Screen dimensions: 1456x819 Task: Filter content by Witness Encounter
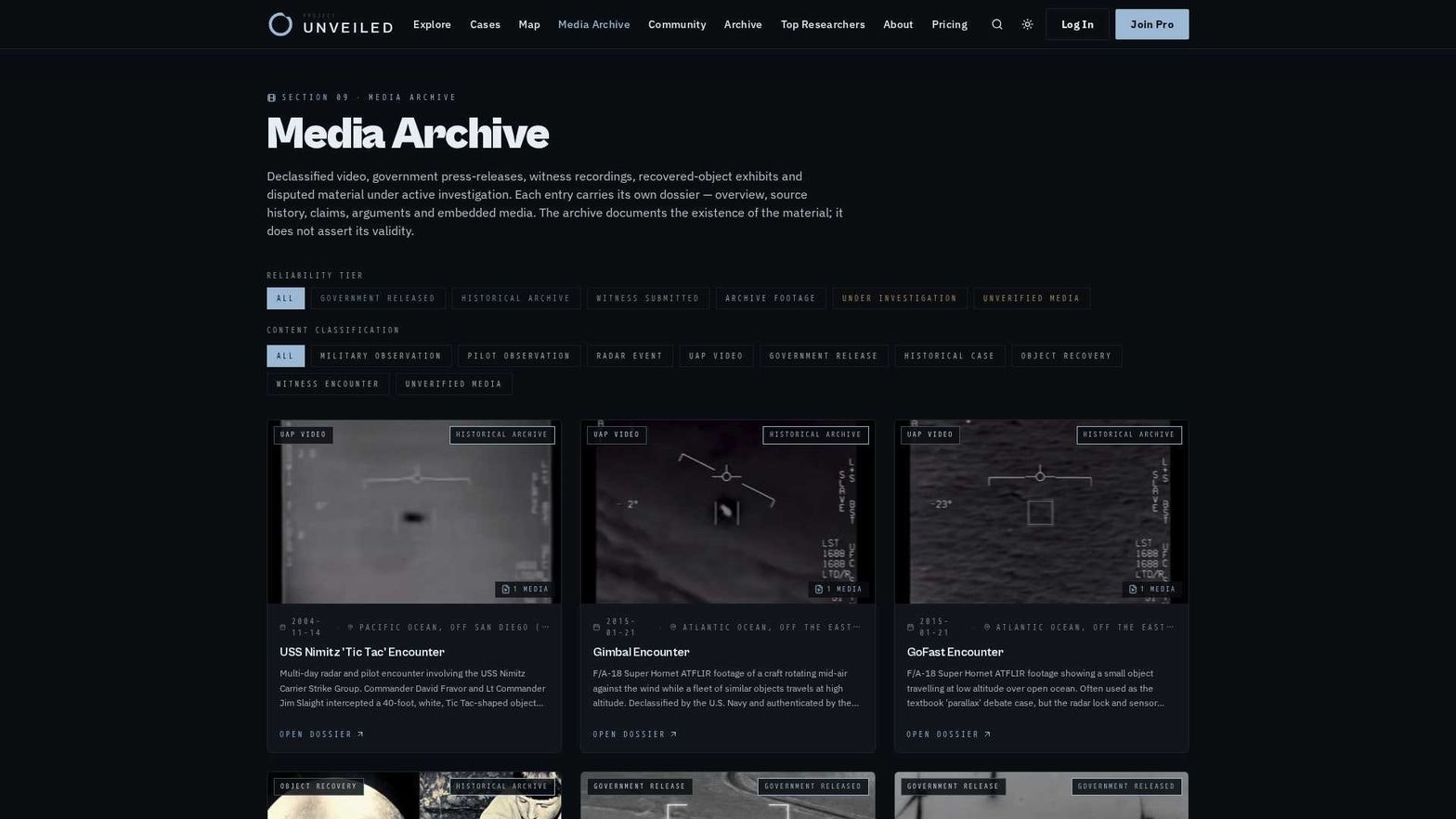(x=328, y=383)
